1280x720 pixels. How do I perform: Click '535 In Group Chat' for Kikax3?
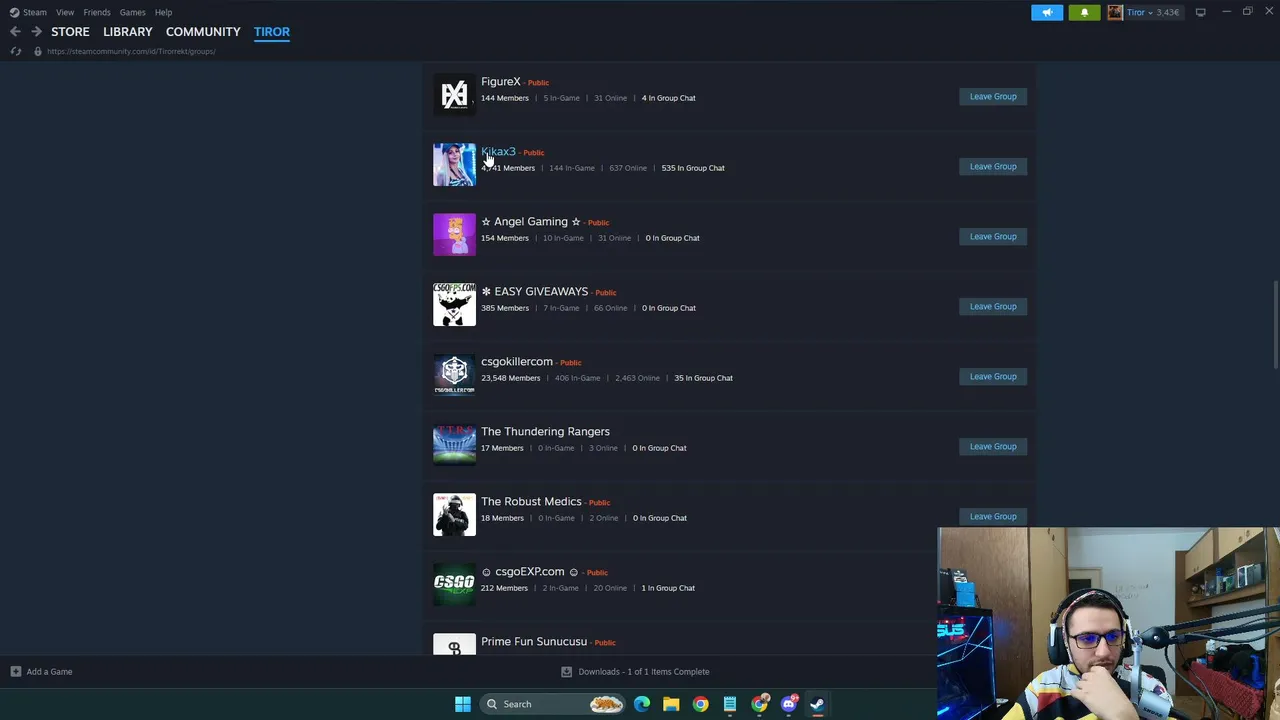[693, 168]
